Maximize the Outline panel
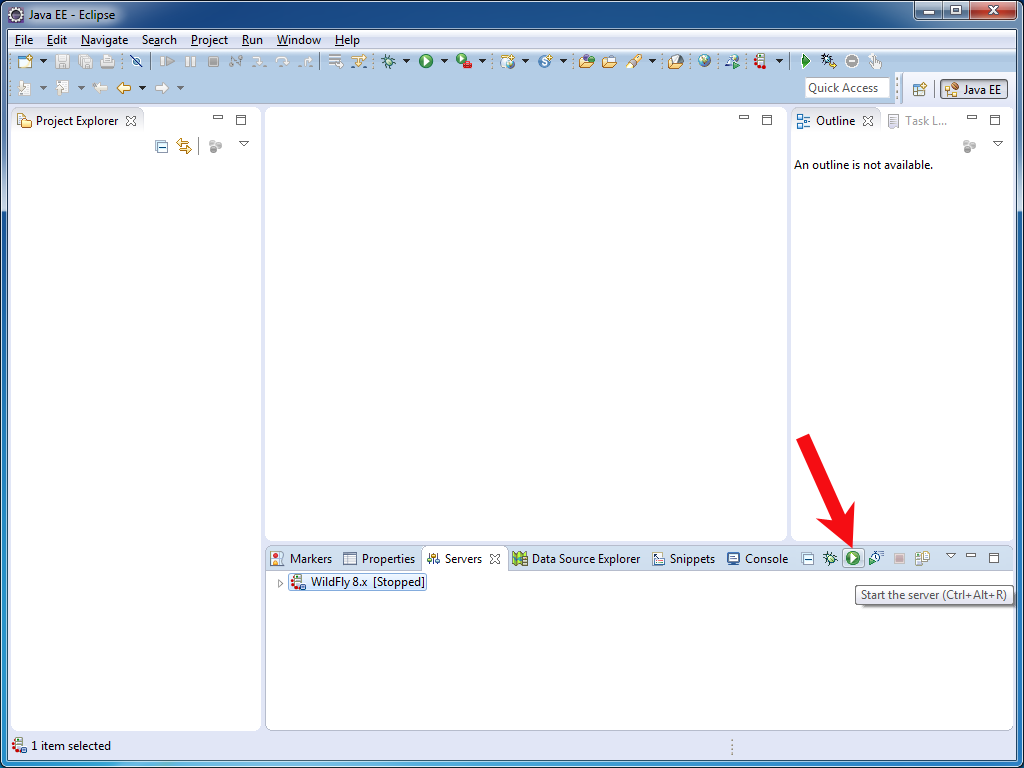This screenshot has height=768, width=1024. tap(995, 120)
